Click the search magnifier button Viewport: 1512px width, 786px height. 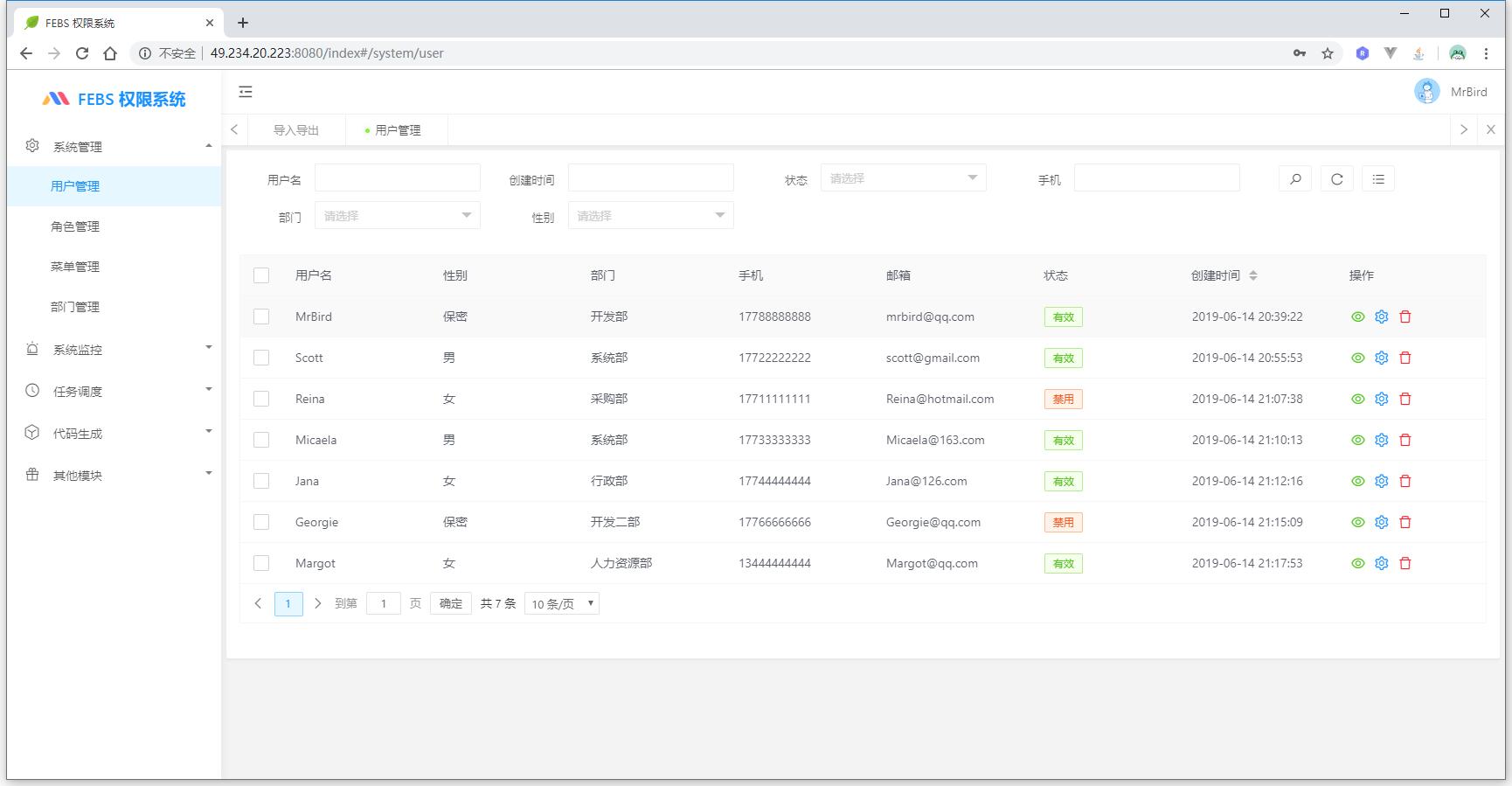(1295, 179)
